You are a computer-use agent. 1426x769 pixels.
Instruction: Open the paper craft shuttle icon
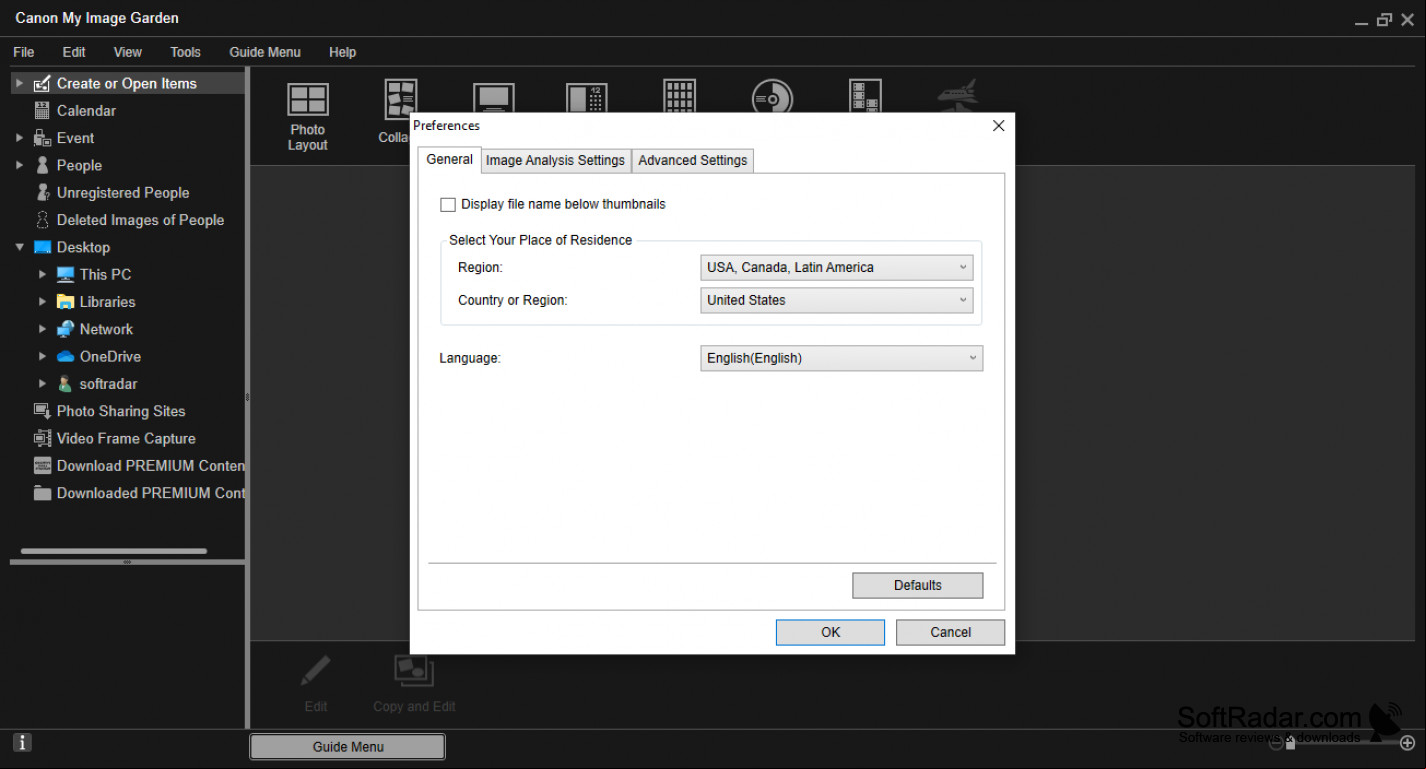pos(957,95)
